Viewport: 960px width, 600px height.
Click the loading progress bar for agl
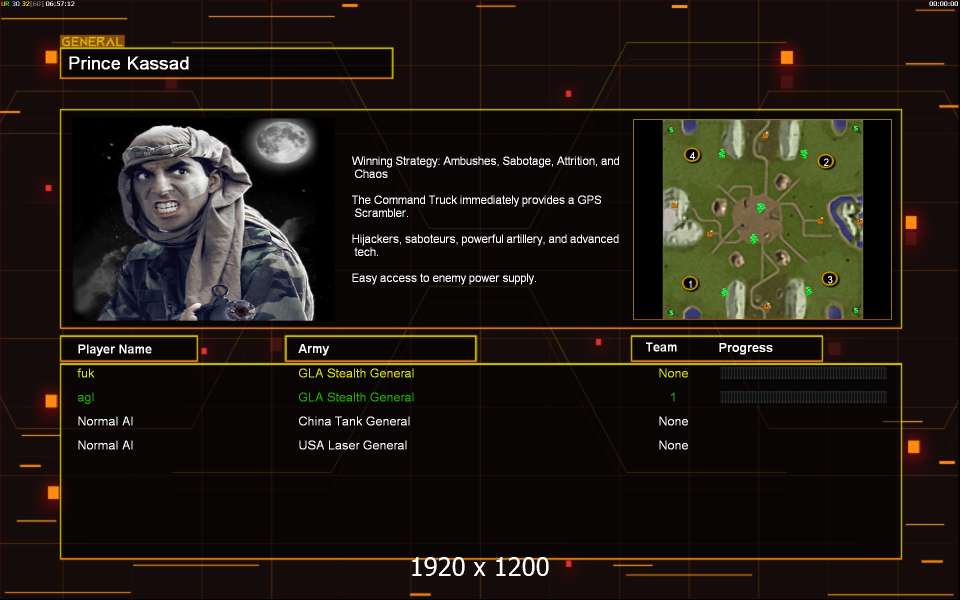click(803, 397)
